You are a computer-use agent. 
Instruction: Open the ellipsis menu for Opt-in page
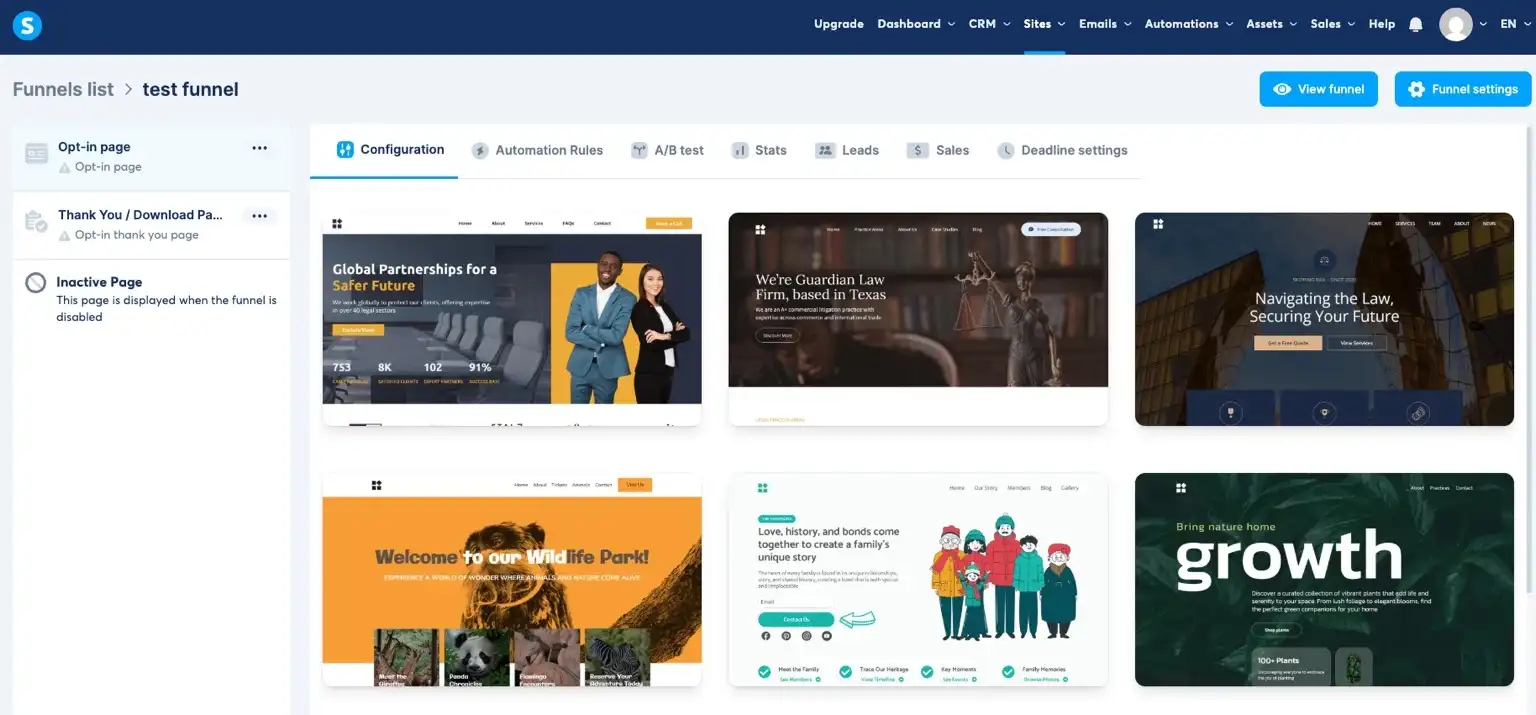click(259, 147)
